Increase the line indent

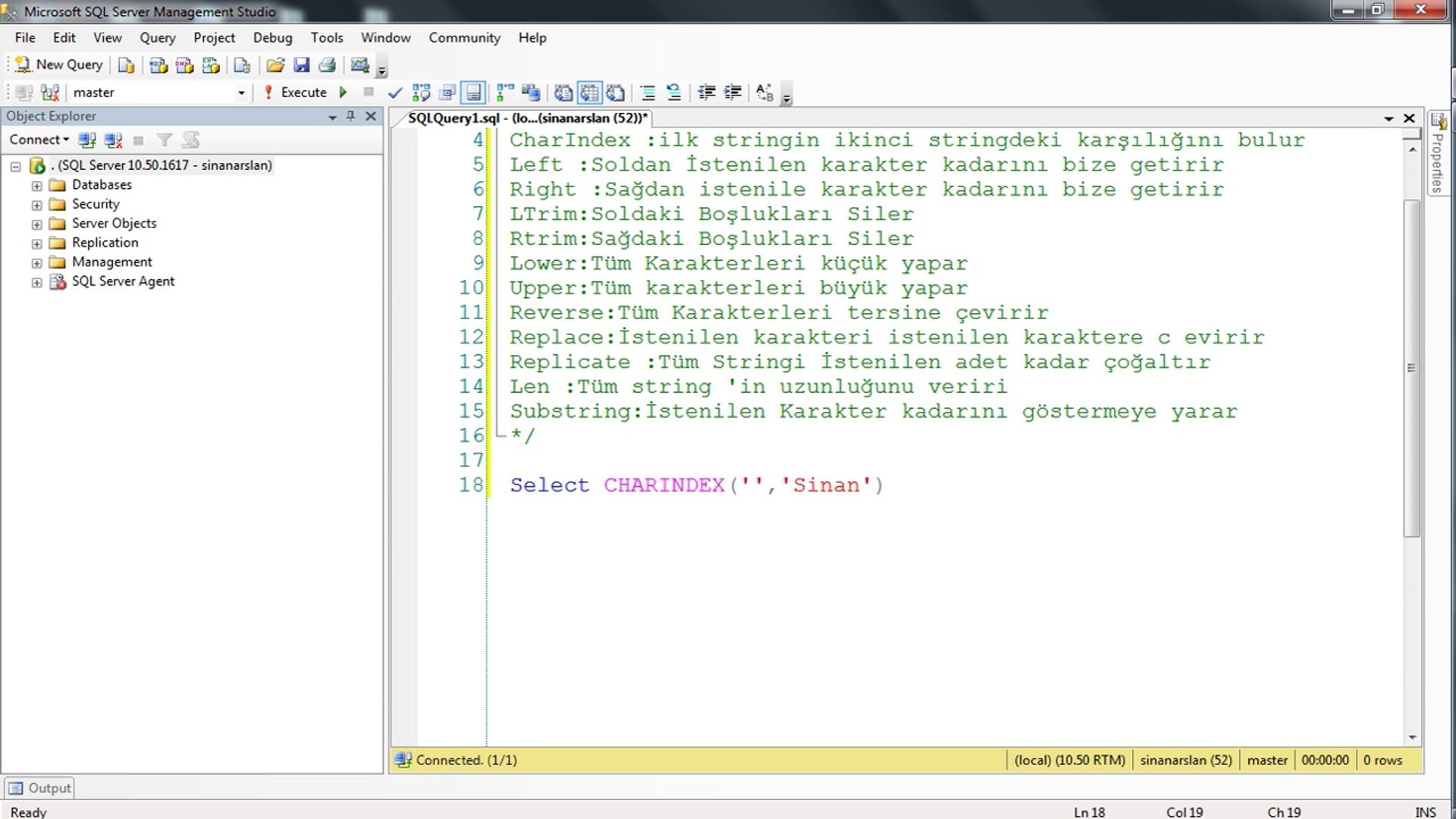pyautogui.click(x=733, y=93)
